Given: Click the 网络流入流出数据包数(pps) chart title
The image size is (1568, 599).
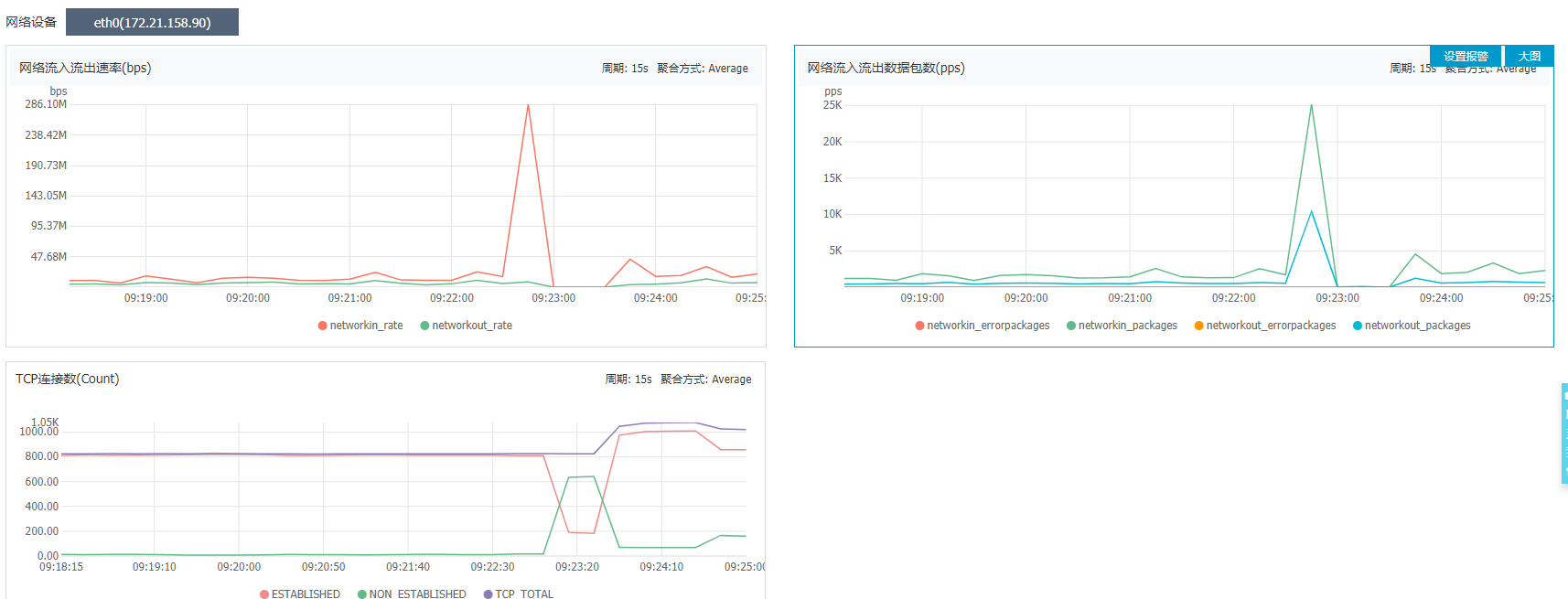Looking at the screenshot, I should coord(886,68).
